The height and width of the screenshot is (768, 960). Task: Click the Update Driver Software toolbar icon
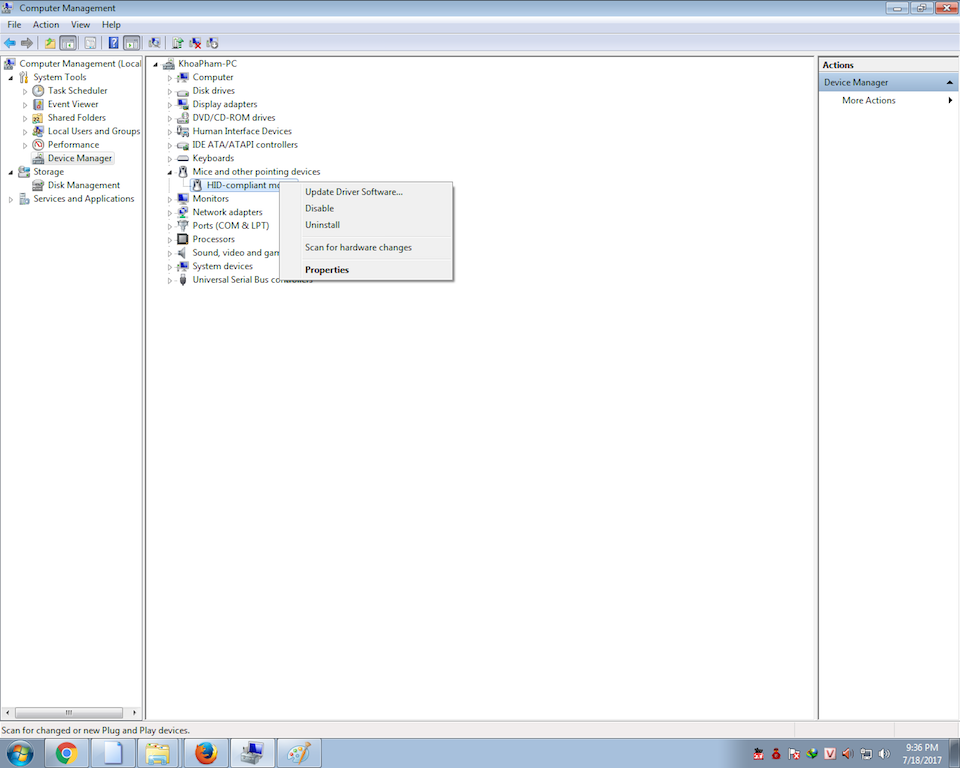(x=177, y=43)
